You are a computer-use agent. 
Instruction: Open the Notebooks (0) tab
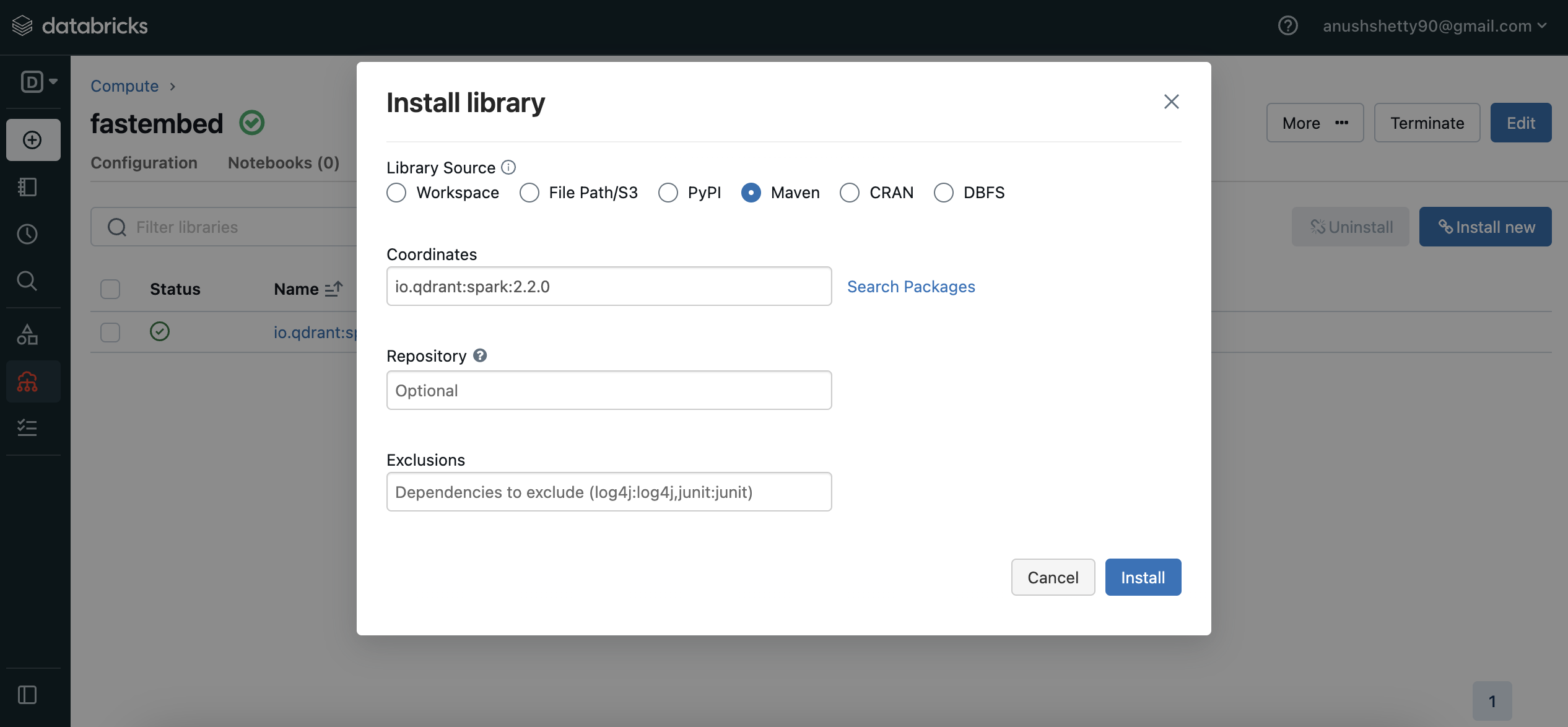tap(282, 162)
